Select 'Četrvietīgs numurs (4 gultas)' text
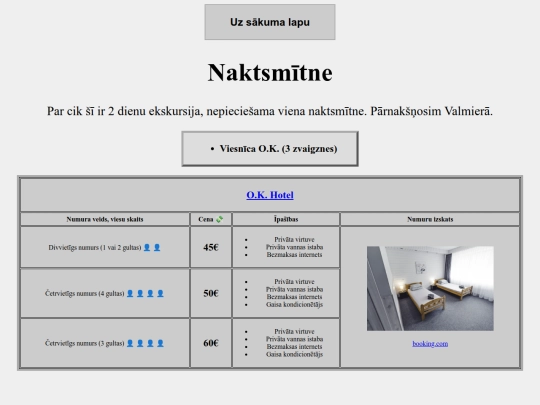 click(84, 293)
